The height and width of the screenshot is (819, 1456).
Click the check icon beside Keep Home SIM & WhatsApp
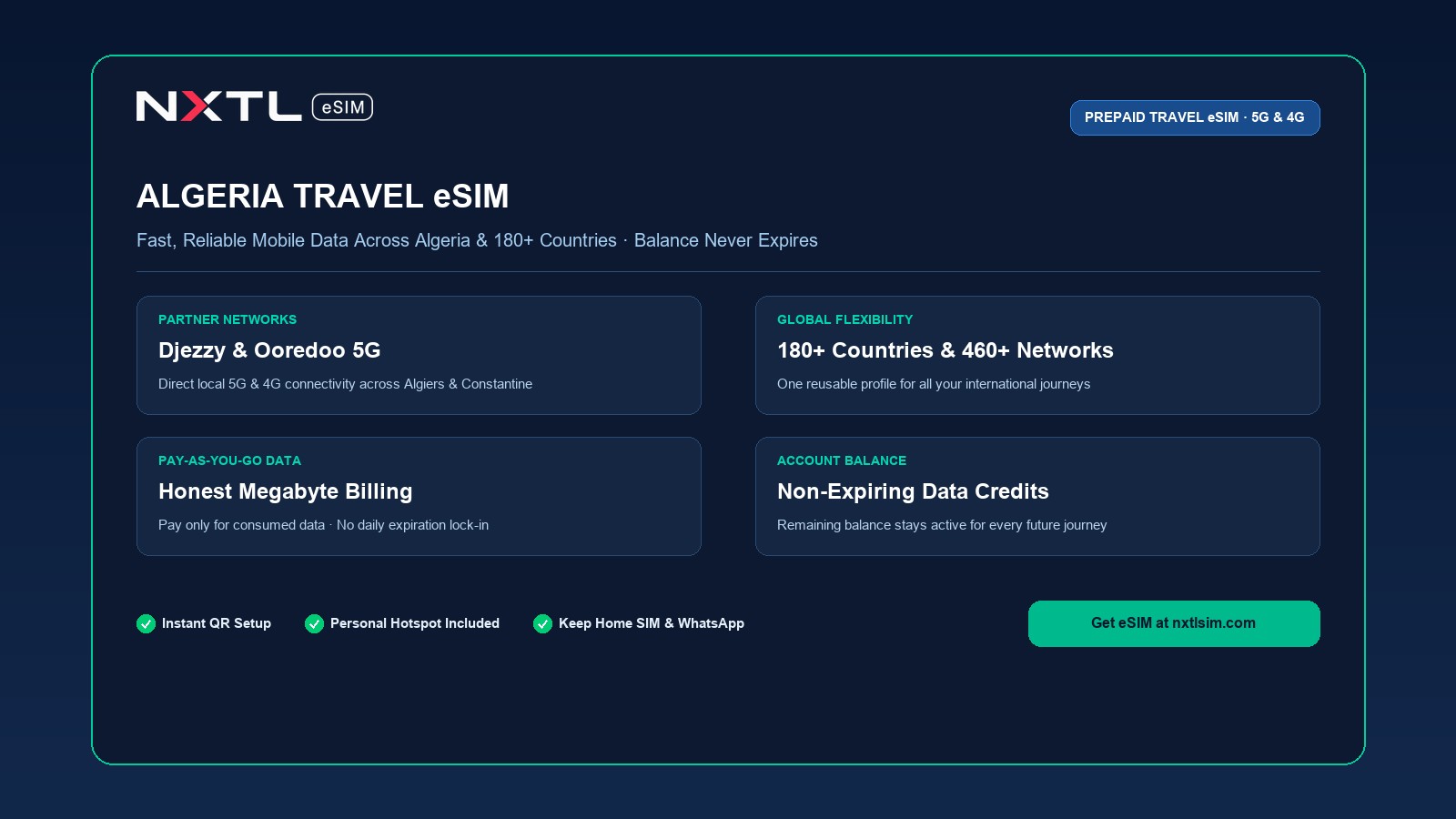542,623
